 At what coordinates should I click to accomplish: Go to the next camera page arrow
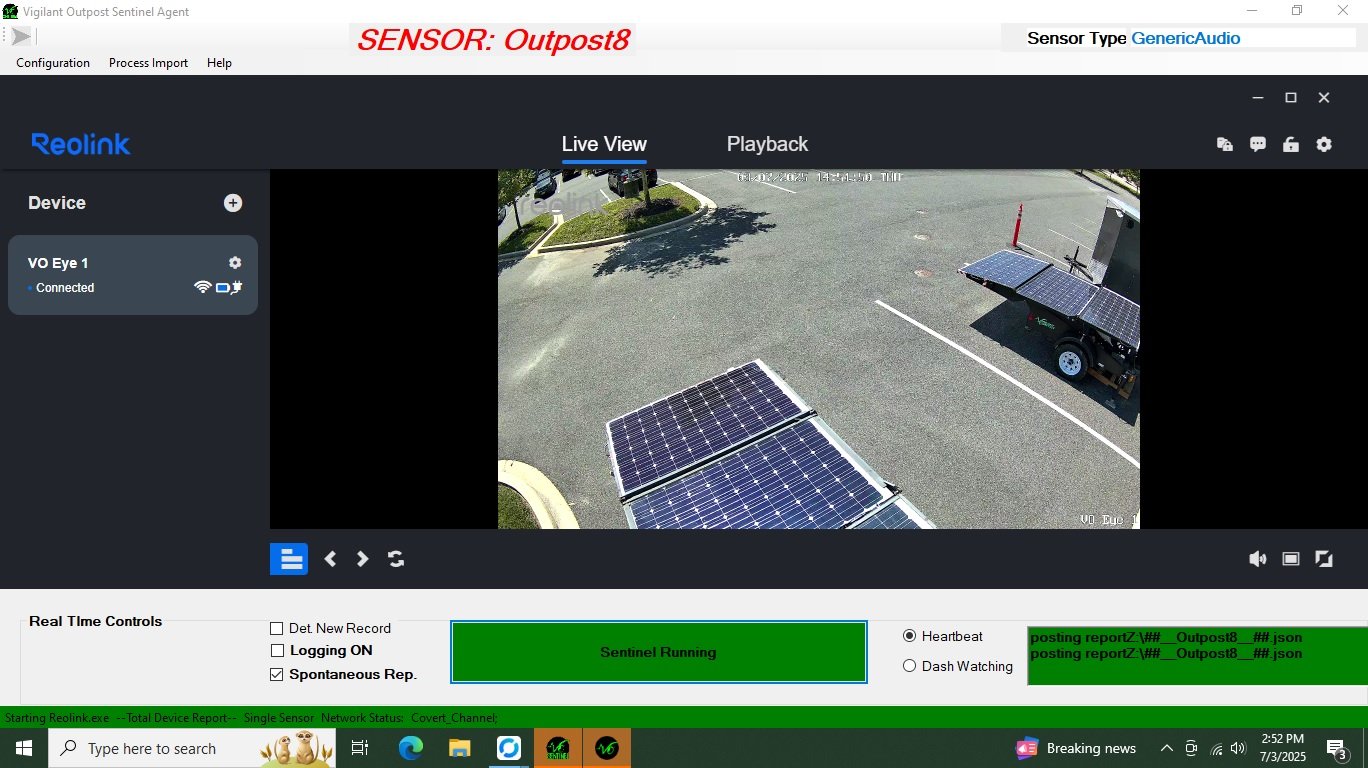(x=363, y=559)
